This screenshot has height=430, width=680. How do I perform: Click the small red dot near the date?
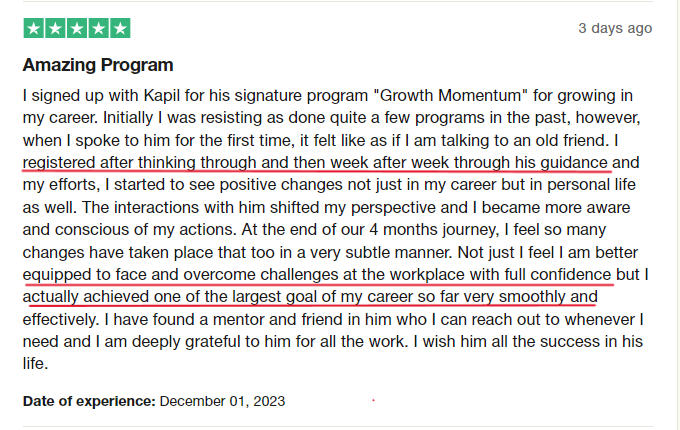[373, 401]
